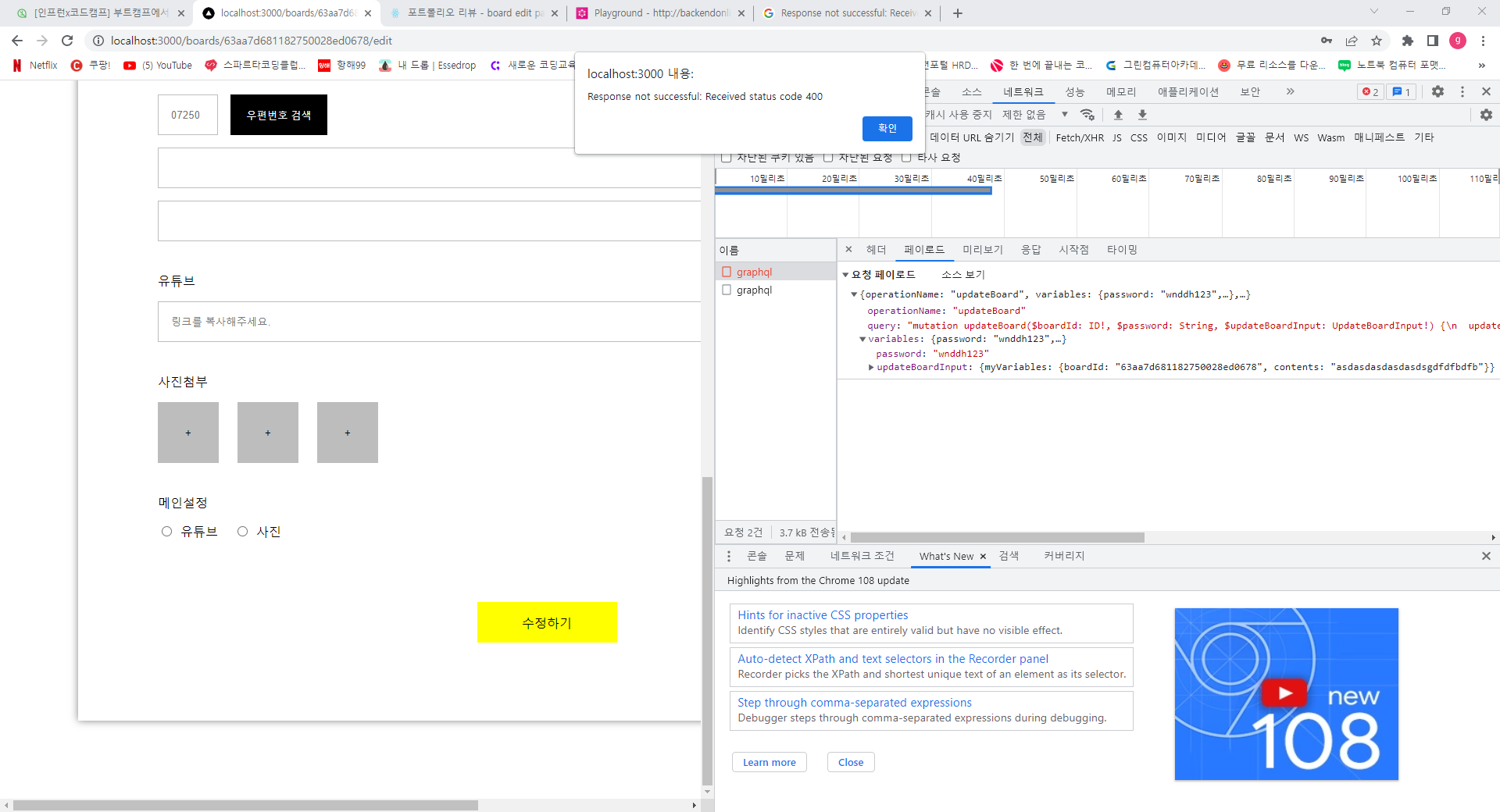
Task: Open the Chrome tab search chevron
Action: point(1374,12)
